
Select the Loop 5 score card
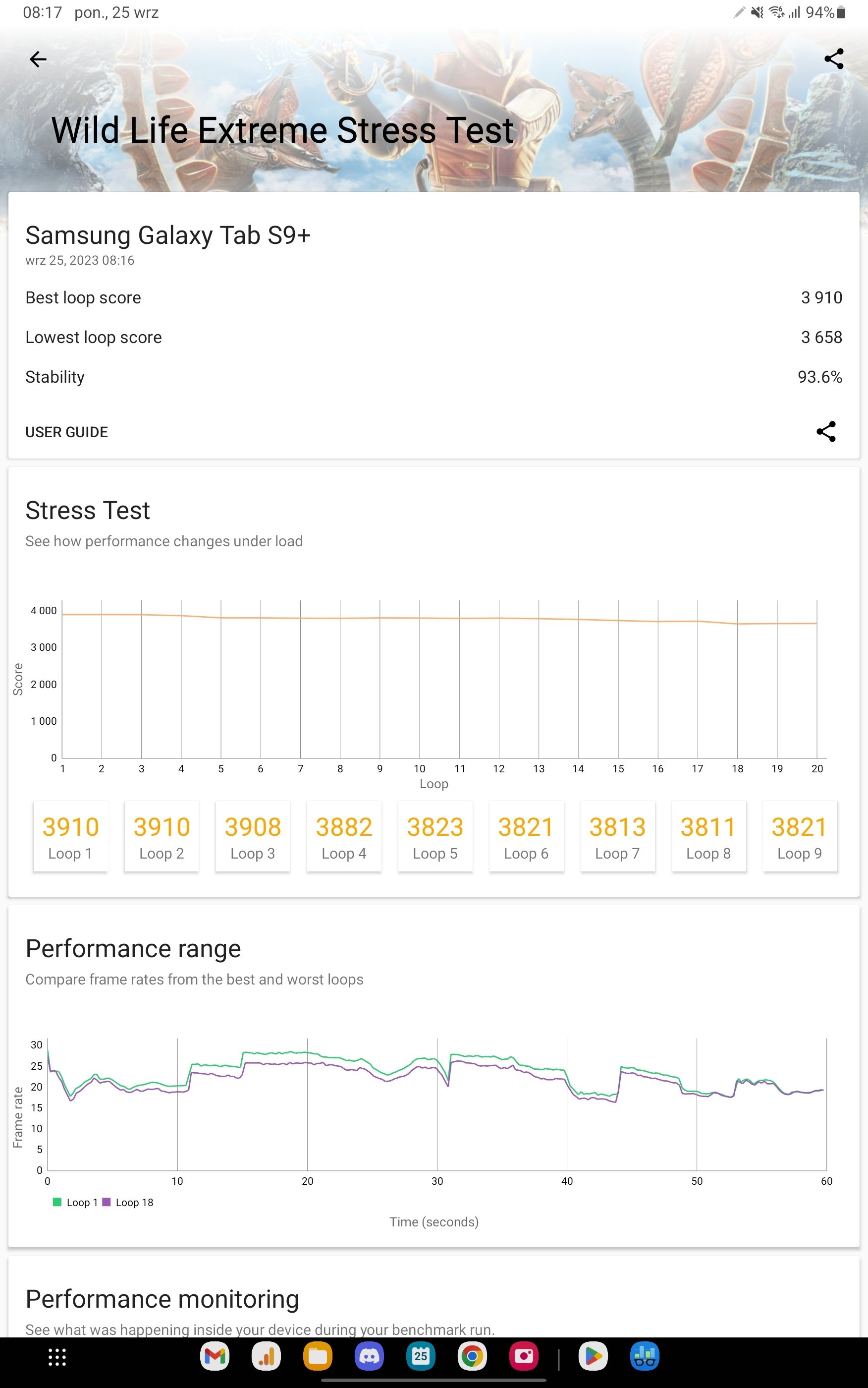click(435, 837)
